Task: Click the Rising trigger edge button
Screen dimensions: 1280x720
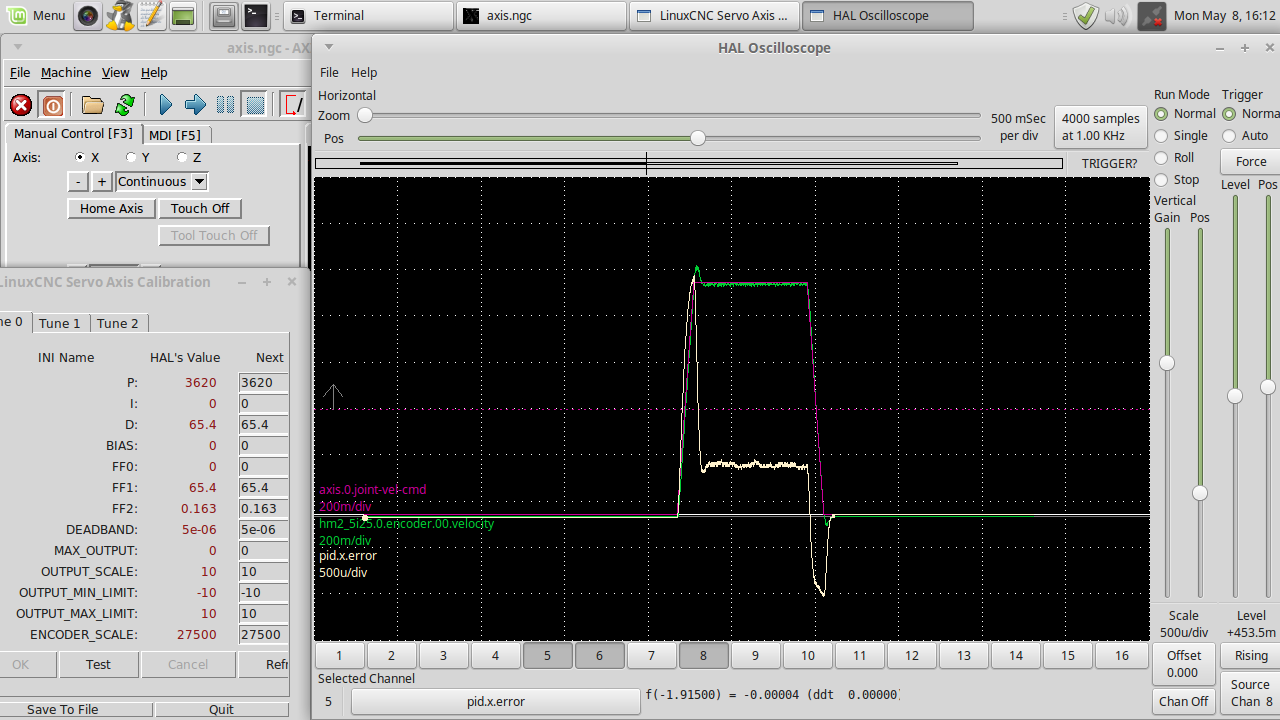Action: [1251, 656]
